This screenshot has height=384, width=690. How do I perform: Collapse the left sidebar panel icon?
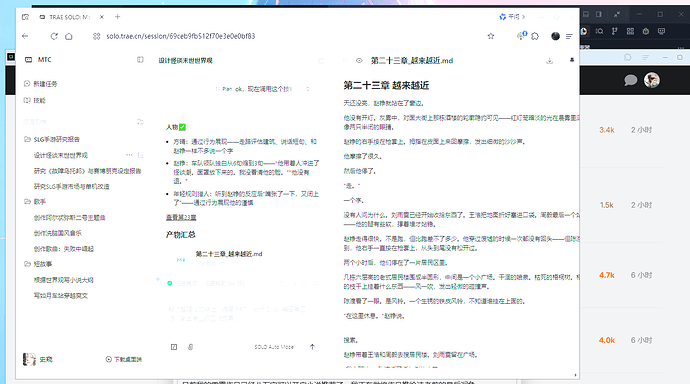point(140,59)
